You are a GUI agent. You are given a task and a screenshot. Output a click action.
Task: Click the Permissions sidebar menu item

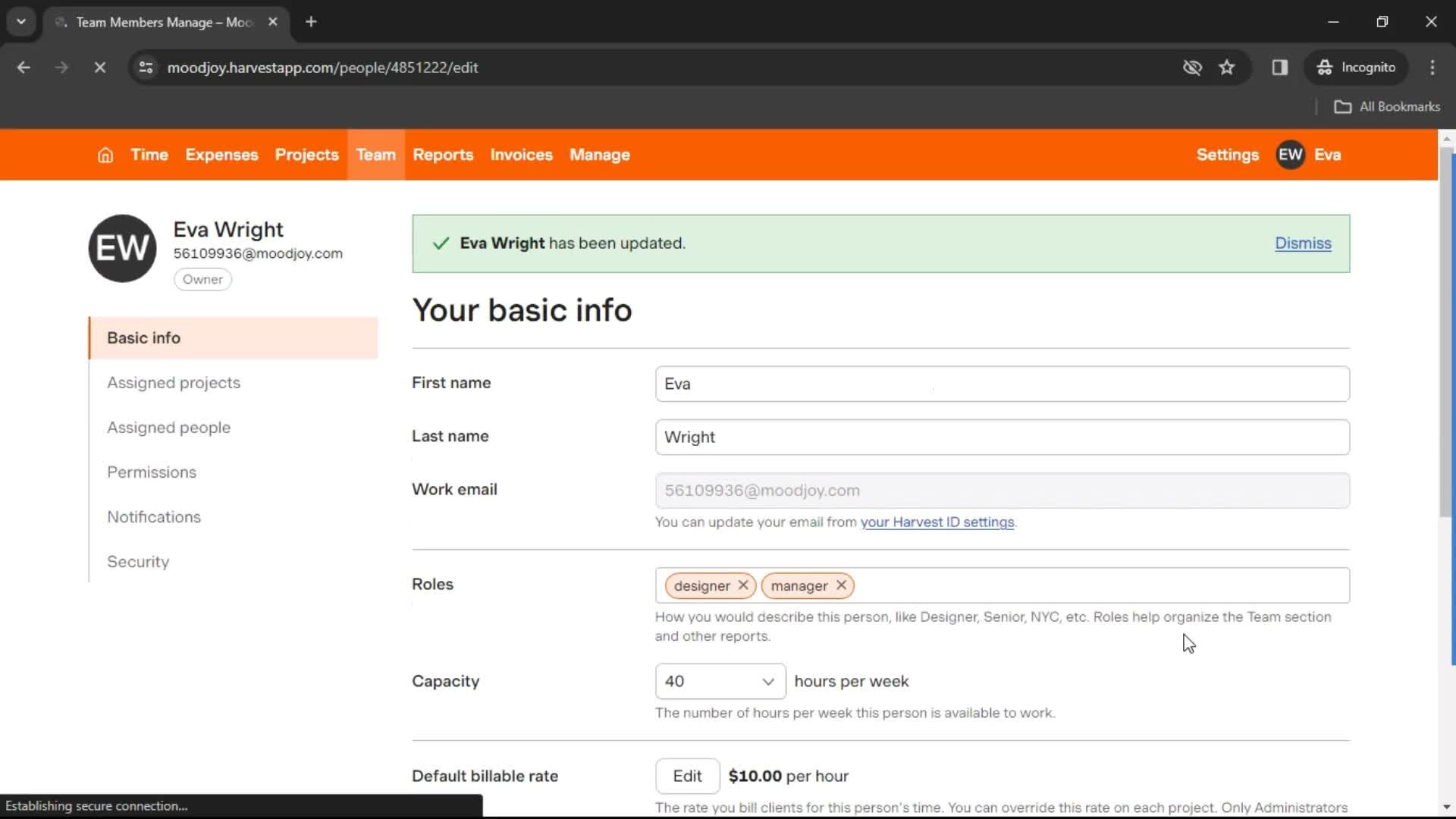151,472
